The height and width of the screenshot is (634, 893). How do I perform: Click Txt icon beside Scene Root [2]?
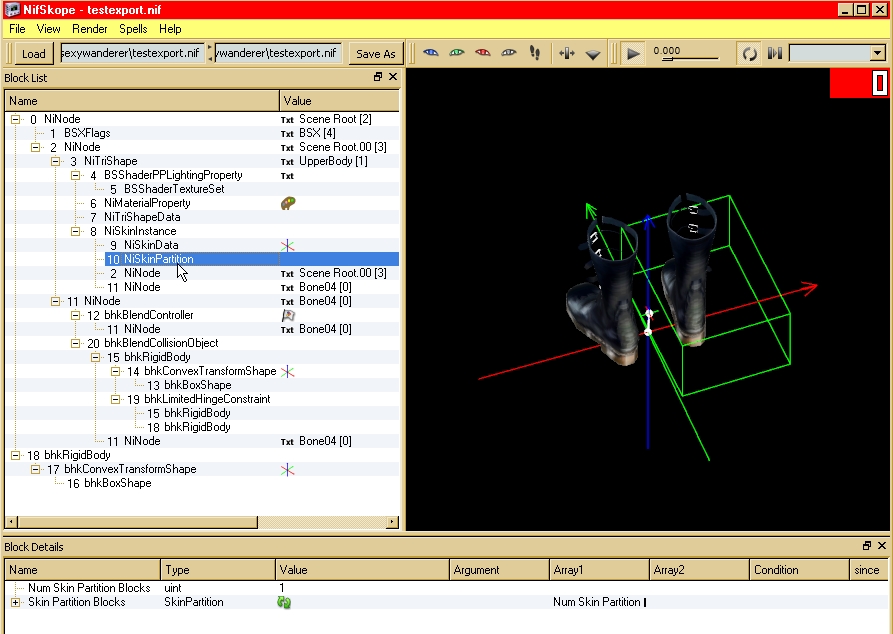pos(287,120)
